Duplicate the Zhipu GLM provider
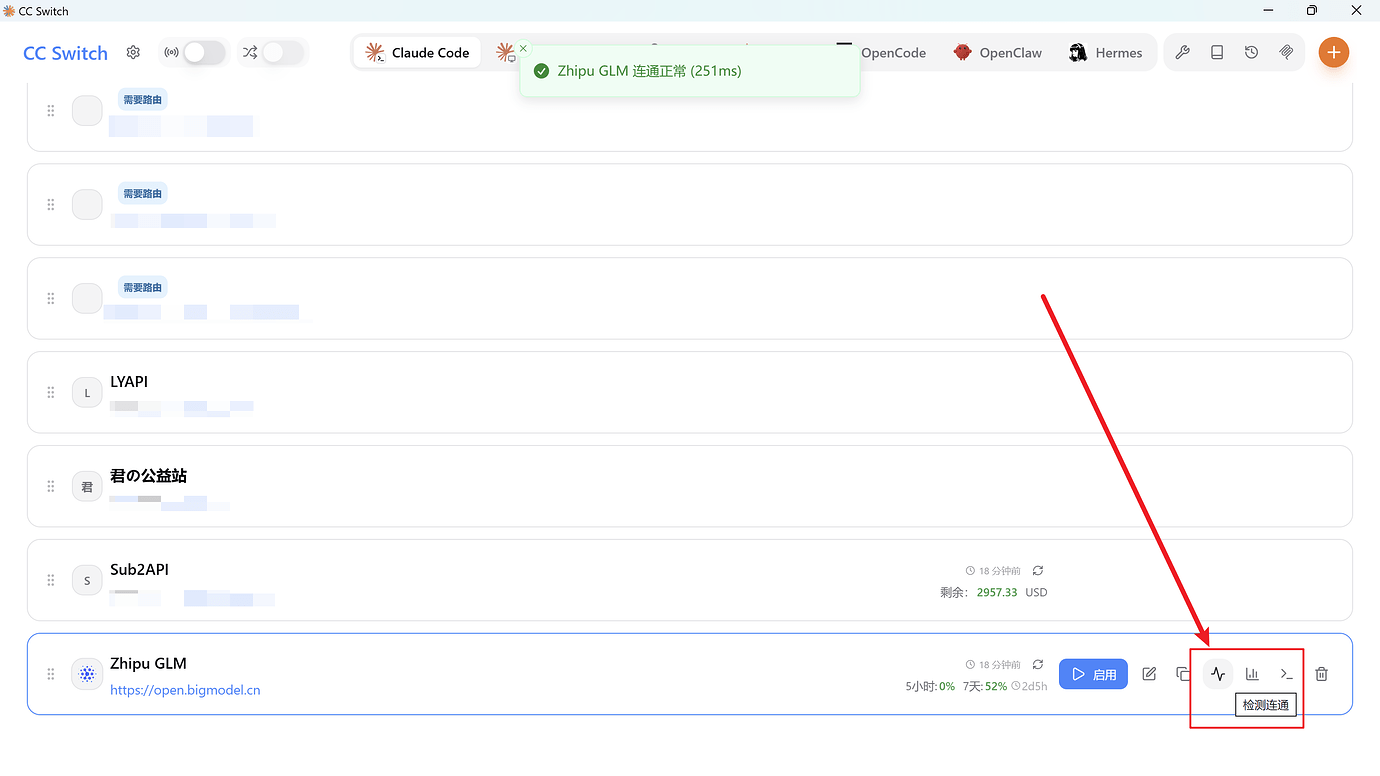 [1183, 674]
